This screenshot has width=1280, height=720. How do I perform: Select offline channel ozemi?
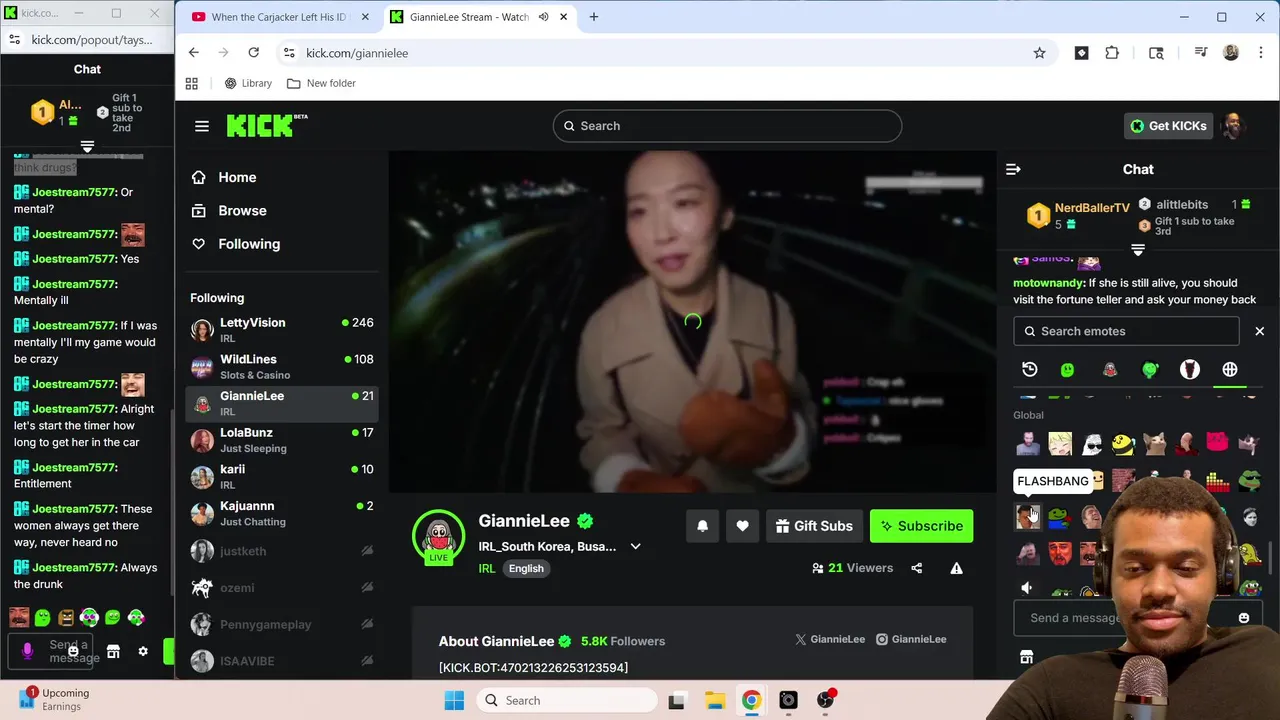click(x=281, y=588)
